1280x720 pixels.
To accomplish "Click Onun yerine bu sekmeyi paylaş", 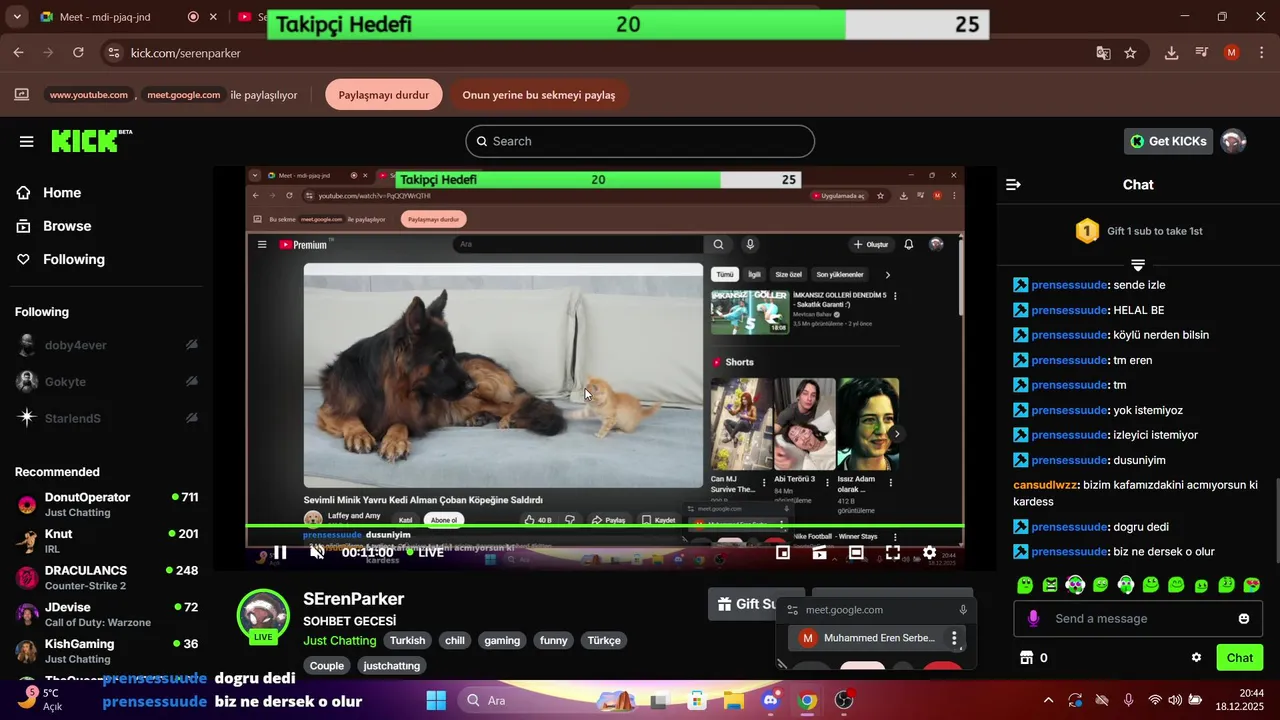I will (x=539, y=95).
